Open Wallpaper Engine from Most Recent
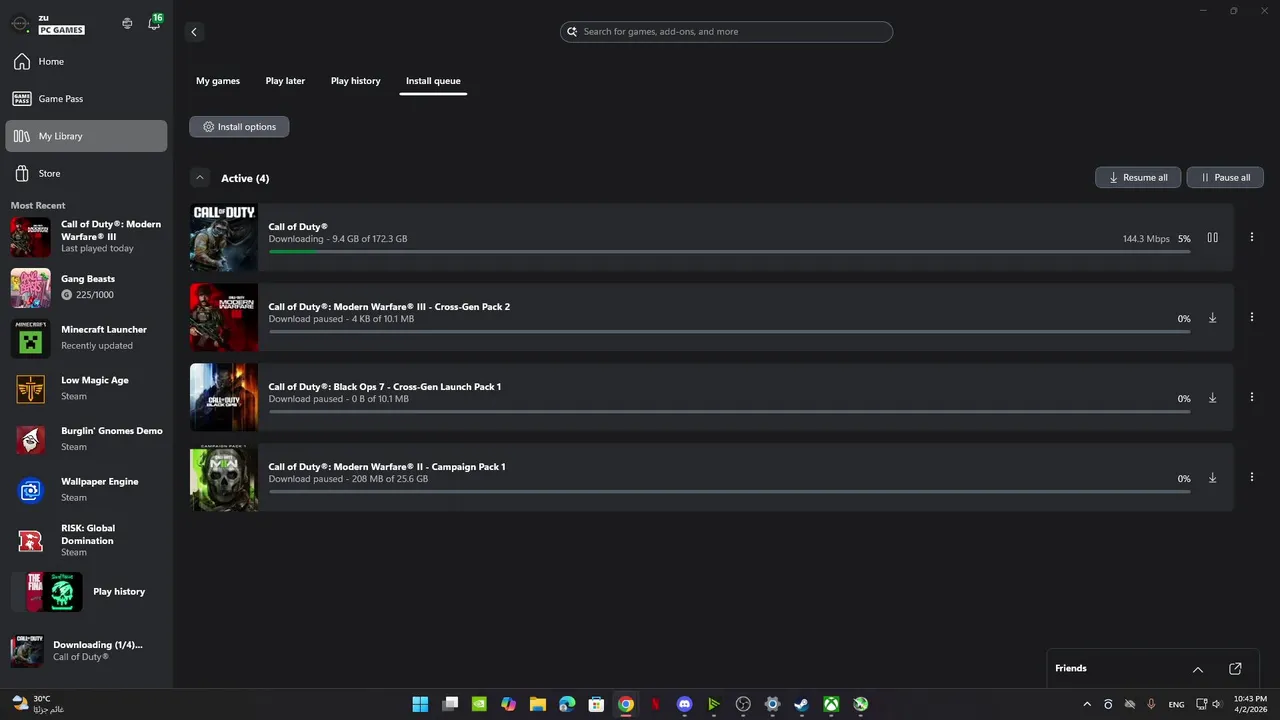 [x=86, y=490]
